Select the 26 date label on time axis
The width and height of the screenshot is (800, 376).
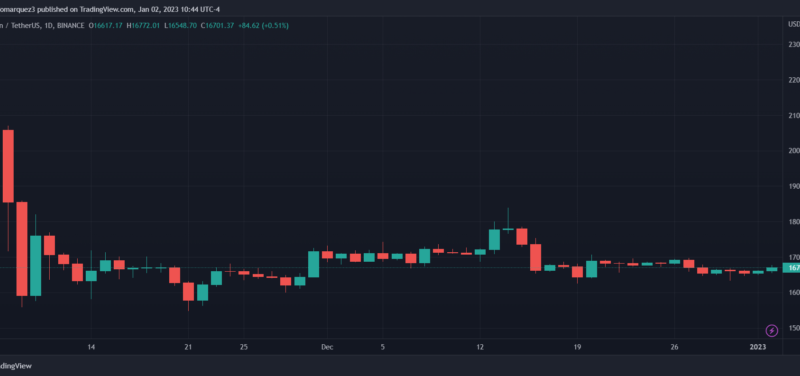tap(674, 347)
